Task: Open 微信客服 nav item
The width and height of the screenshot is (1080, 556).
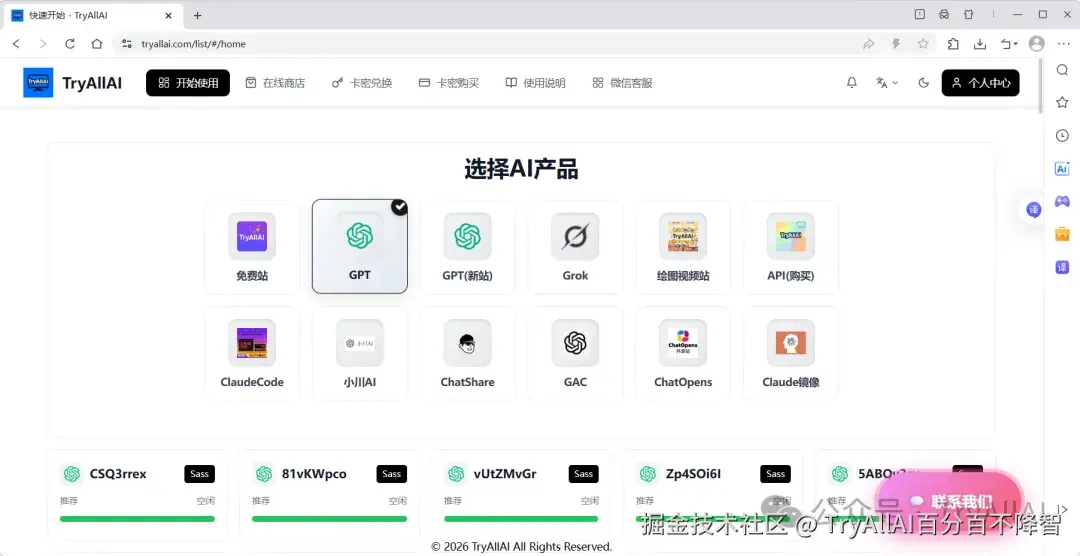Action: click(623, 83)
